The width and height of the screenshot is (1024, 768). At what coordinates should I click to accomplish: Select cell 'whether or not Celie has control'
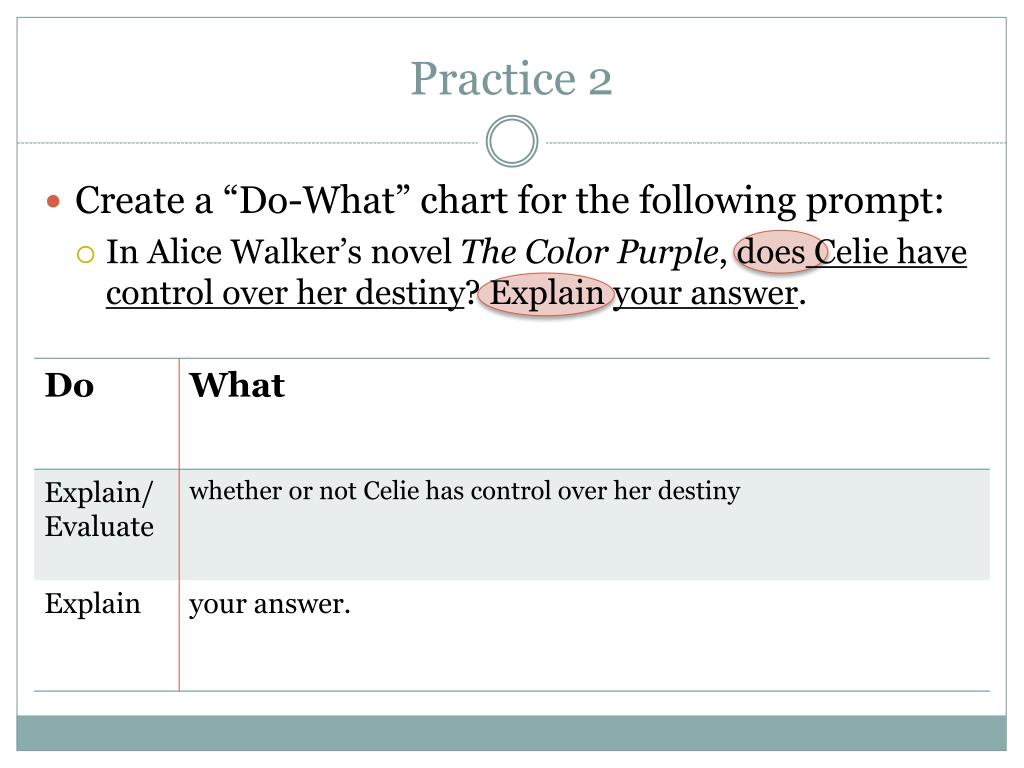point(584,524)
